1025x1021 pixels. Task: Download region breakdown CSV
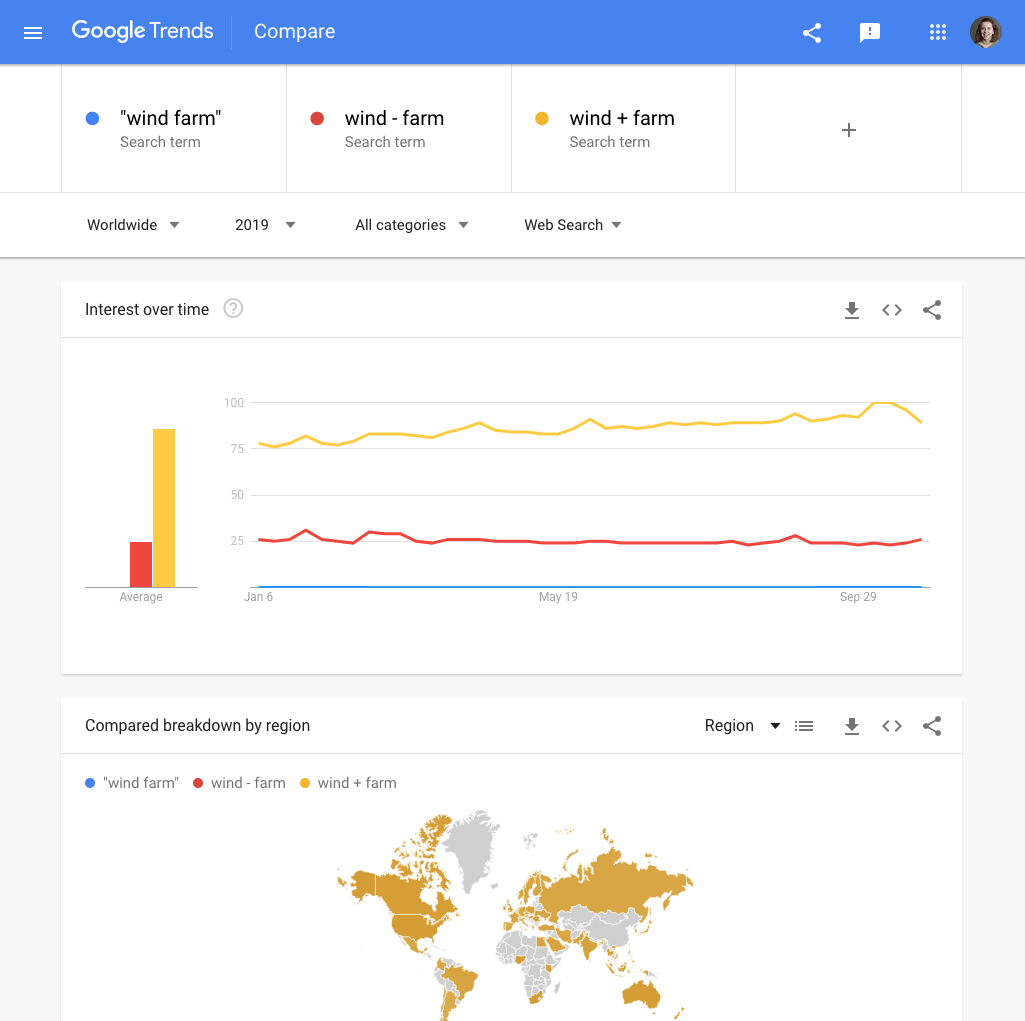tap(852, 726)
